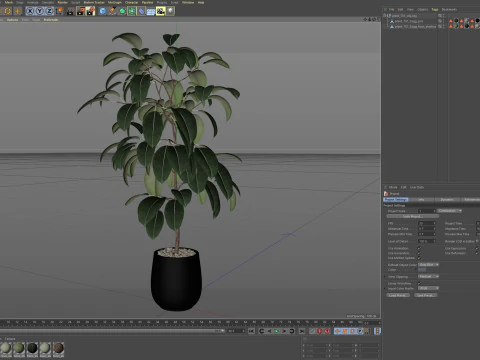Viewport: 480px width, 360px height.
Task: Switch to the Info tab in attributes
Action: point(421,199)
